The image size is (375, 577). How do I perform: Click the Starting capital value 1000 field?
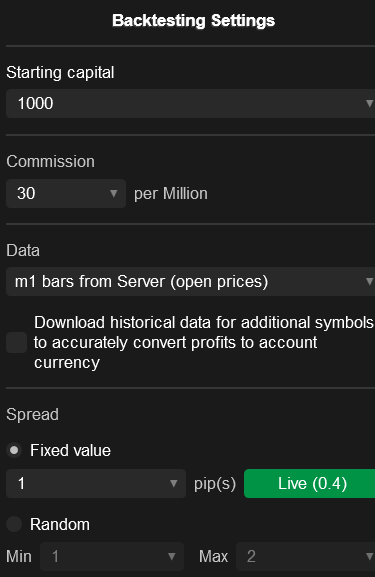pos(190,103)
